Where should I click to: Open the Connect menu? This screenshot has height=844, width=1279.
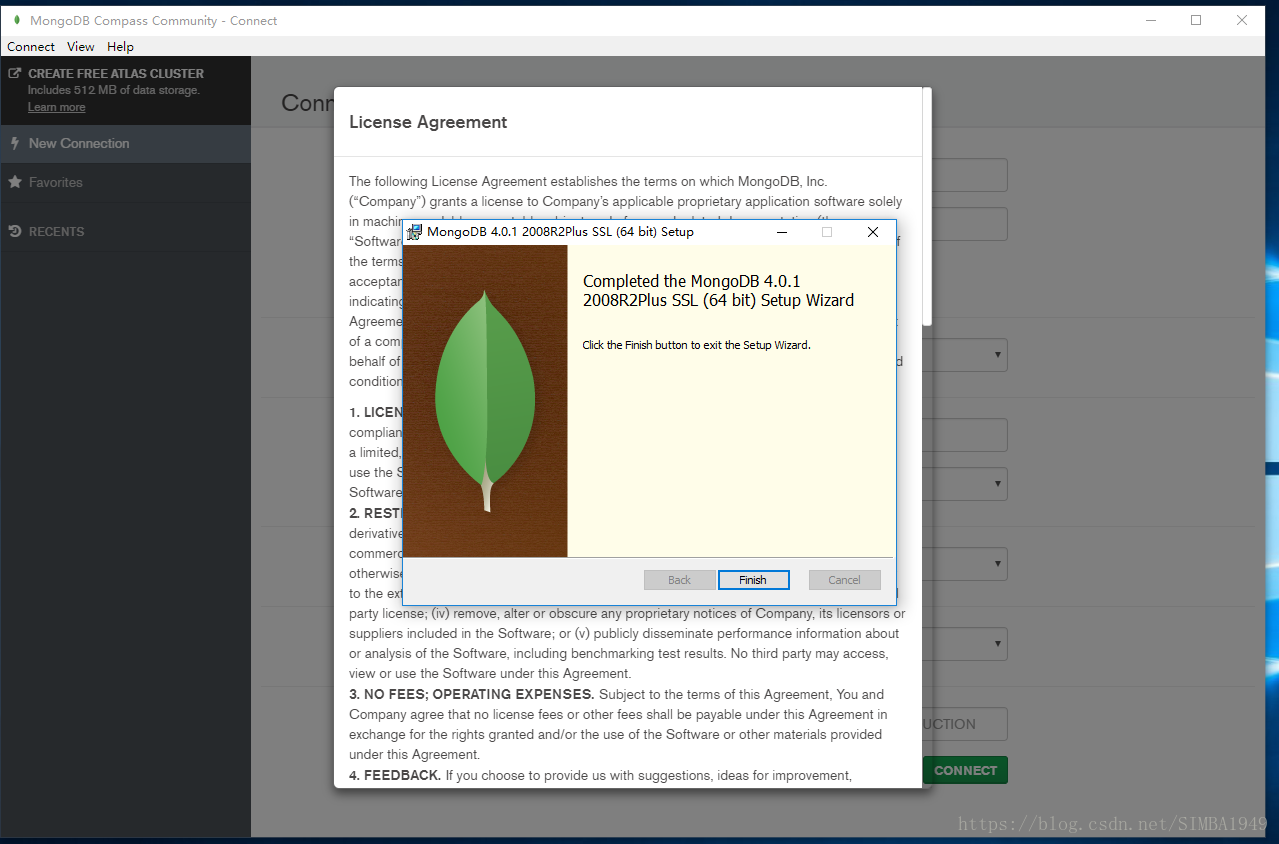click(31, 47)
